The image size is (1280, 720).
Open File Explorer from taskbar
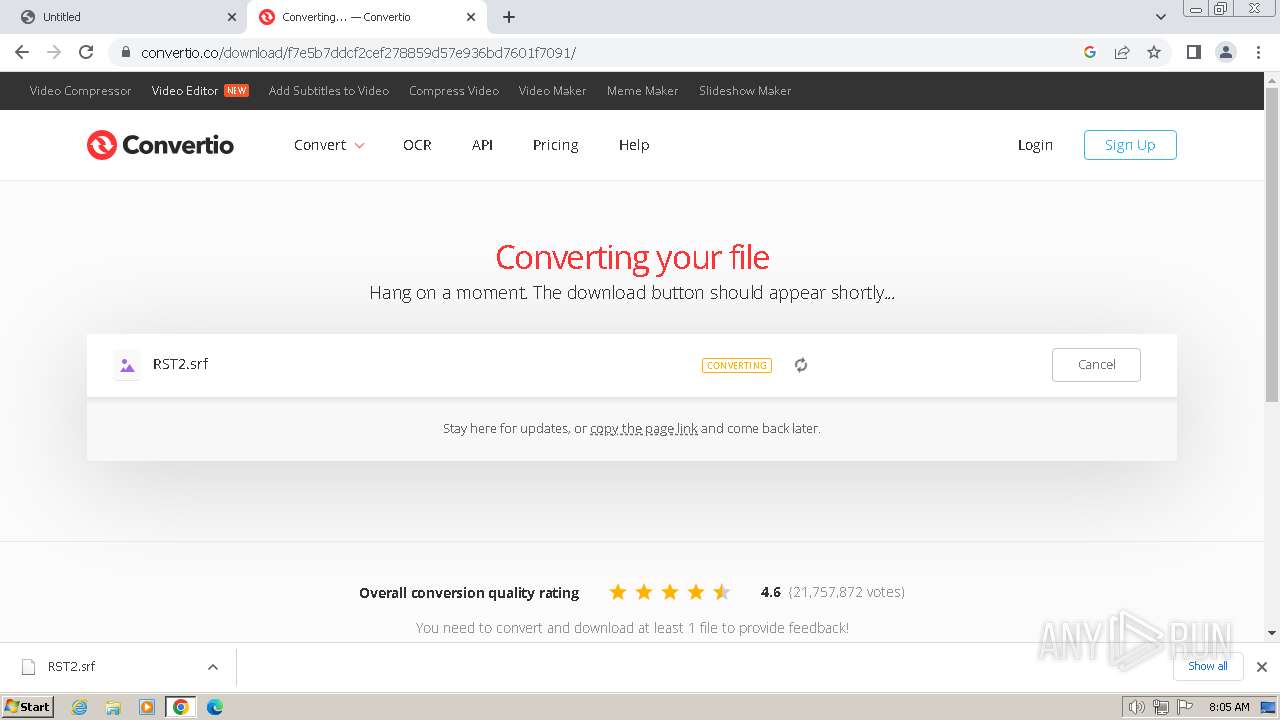(113, 707)
